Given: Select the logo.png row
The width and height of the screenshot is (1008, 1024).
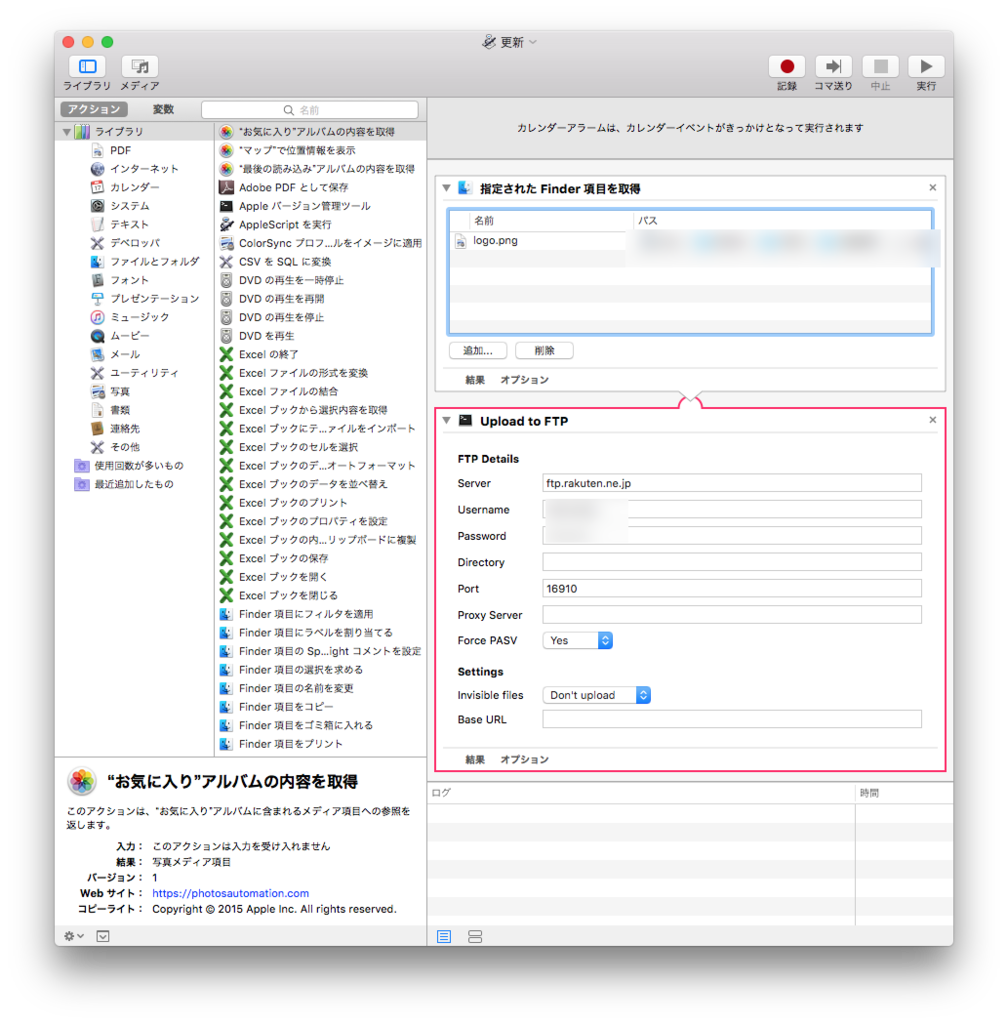Looking at the screenshot, I should click(x=690, y=241).
